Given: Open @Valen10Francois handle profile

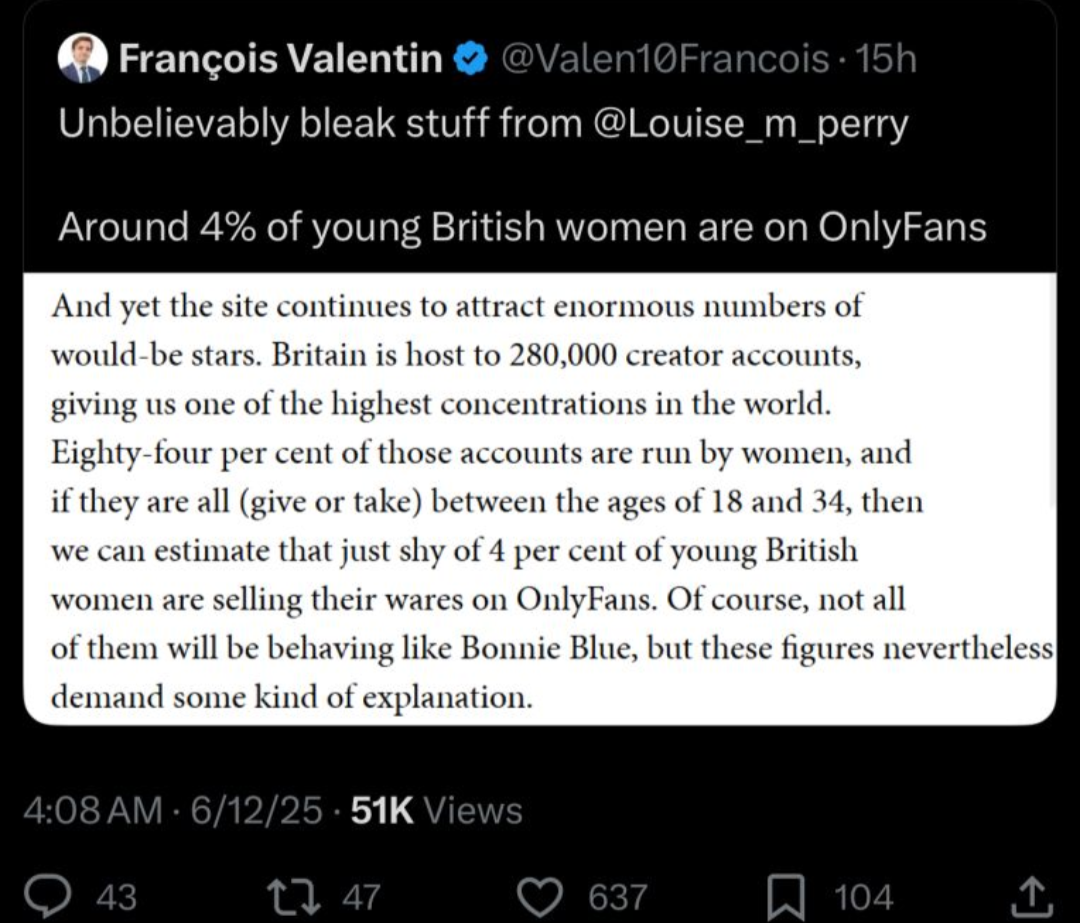Looking at the screenshot, I should tap(665, 59).
